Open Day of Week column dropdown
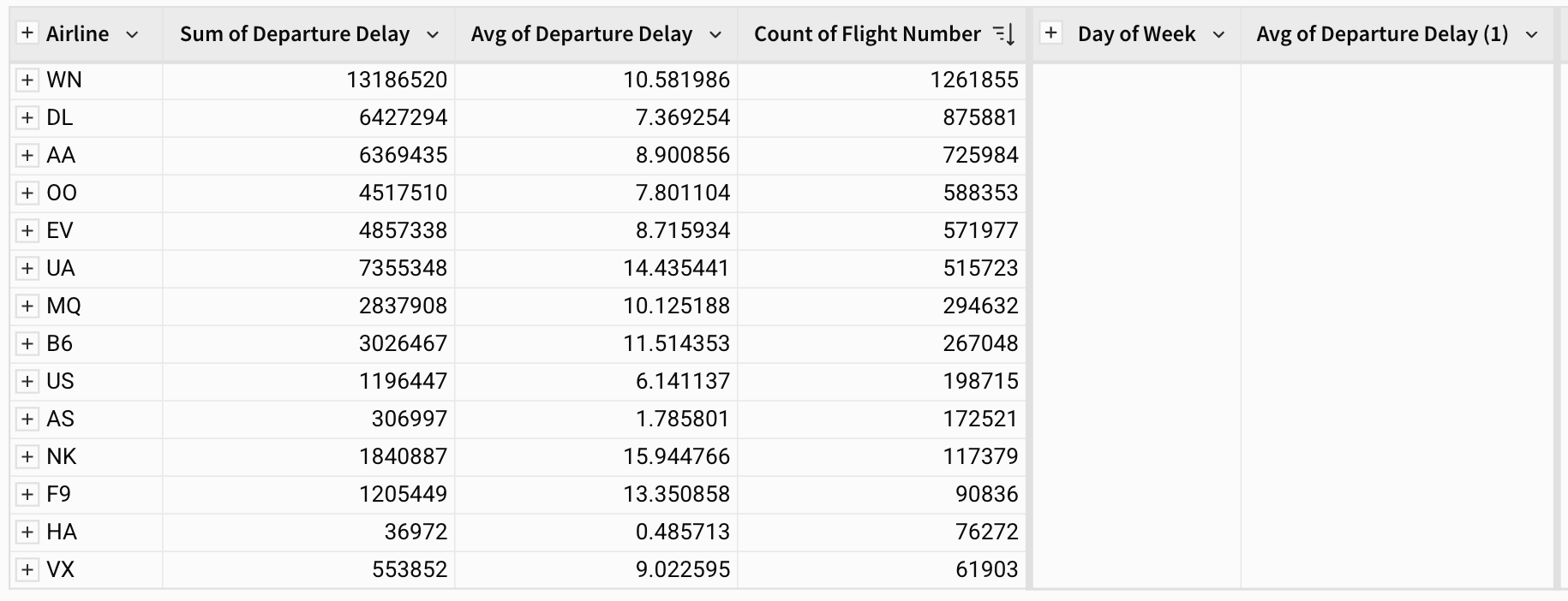Screen dimensions: 1568x601 1218,35
